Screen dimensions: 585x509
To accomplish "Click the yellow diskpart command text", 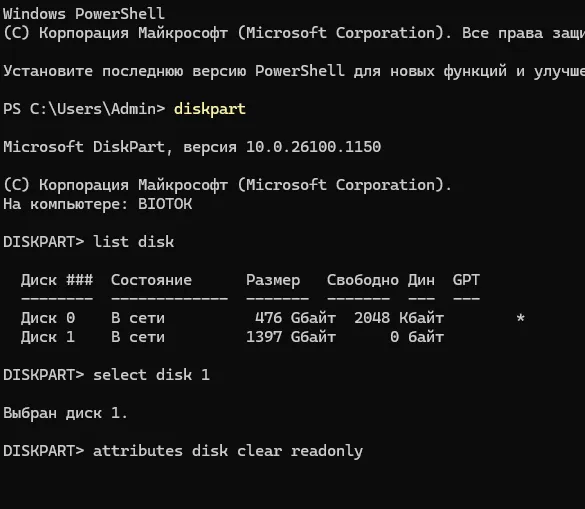I will click(210, 109).
